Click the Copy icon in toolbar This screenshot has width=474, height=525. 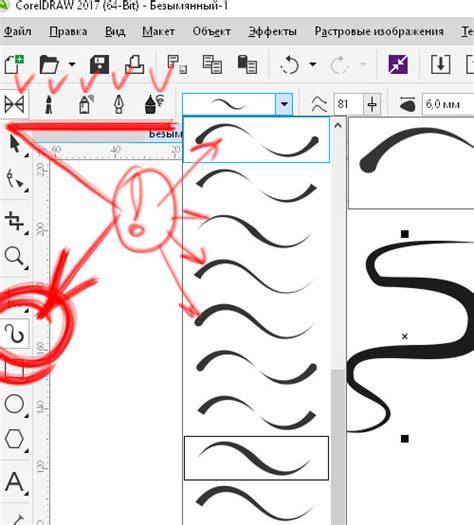coord(212,64)
